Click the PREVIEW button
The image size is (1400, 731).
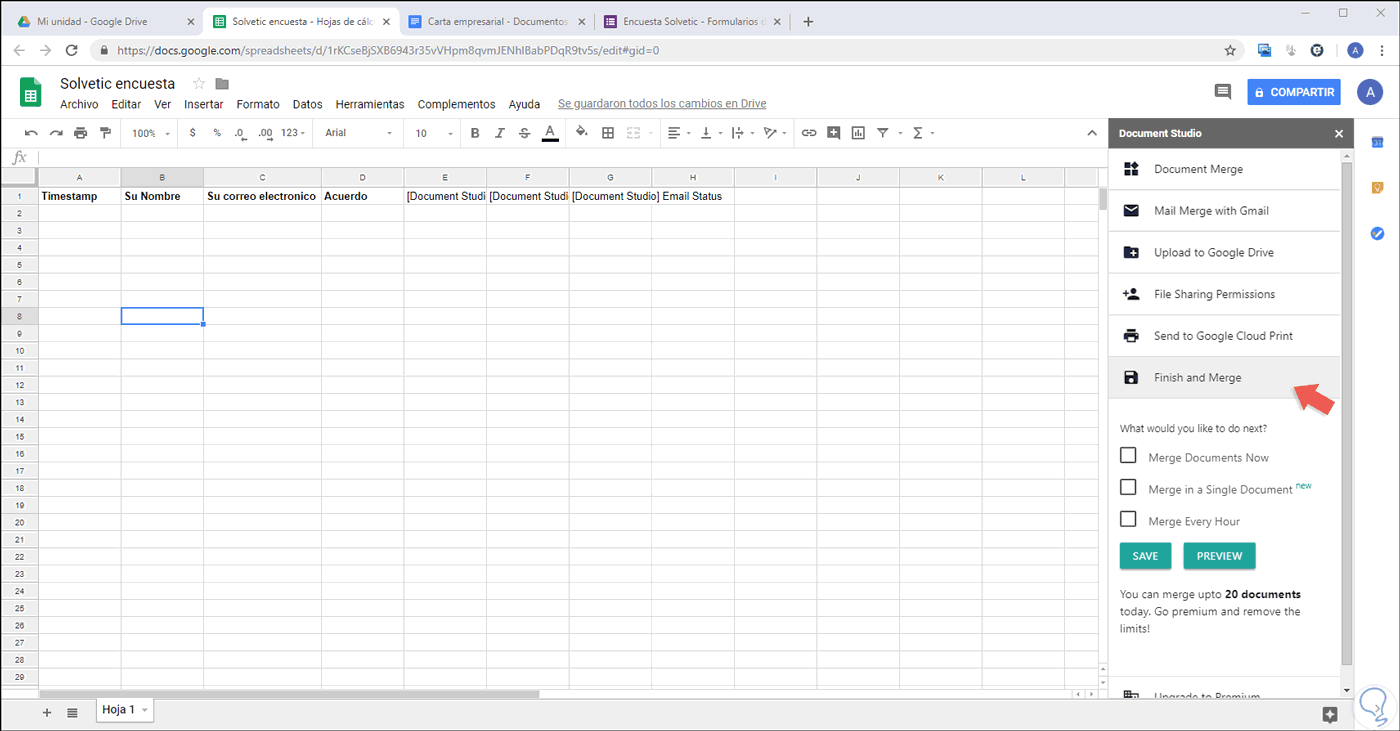click(x=1219, y=556)
